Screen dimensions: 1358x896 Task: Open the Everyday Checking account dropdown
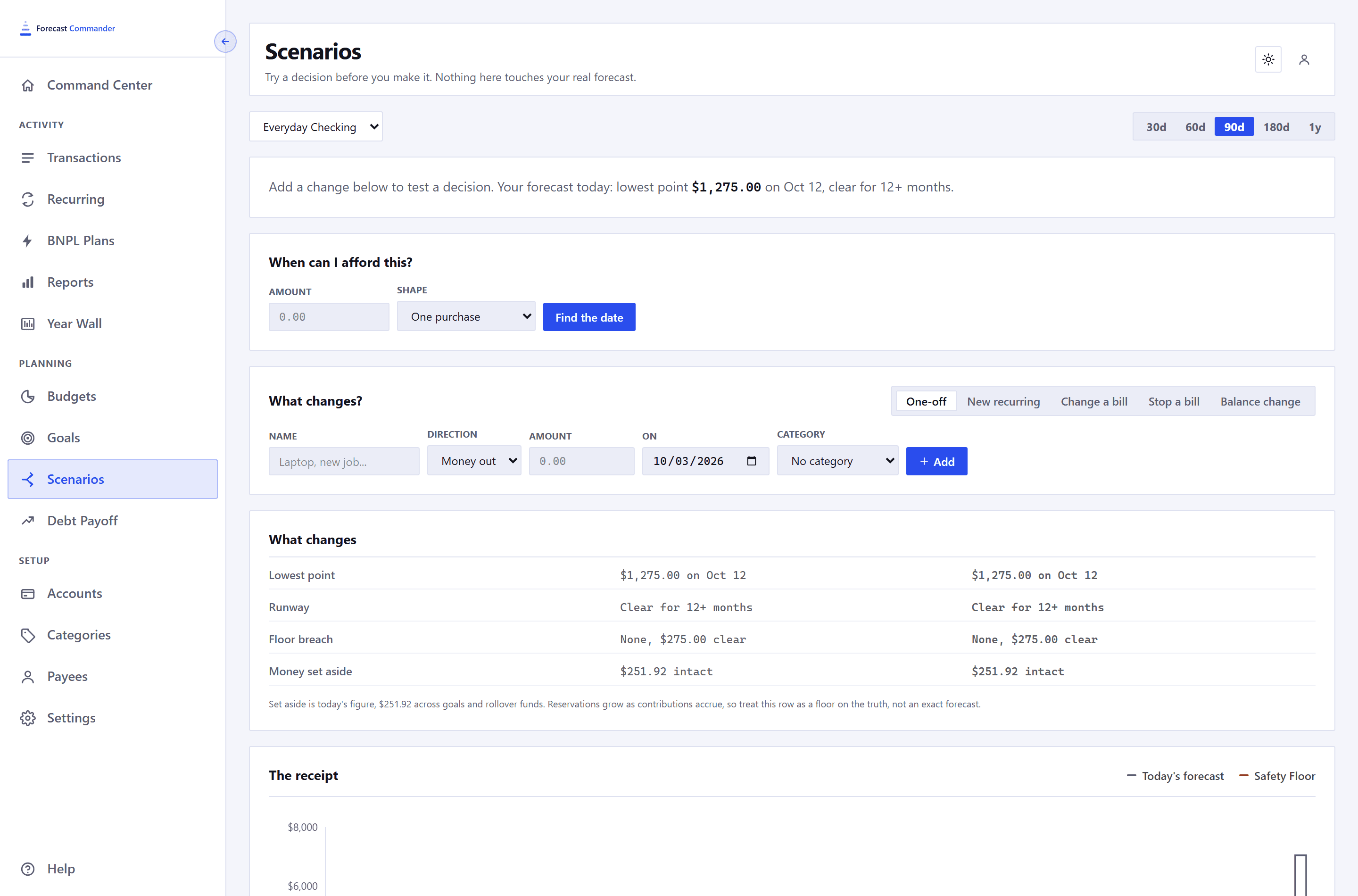click(315, 127)
